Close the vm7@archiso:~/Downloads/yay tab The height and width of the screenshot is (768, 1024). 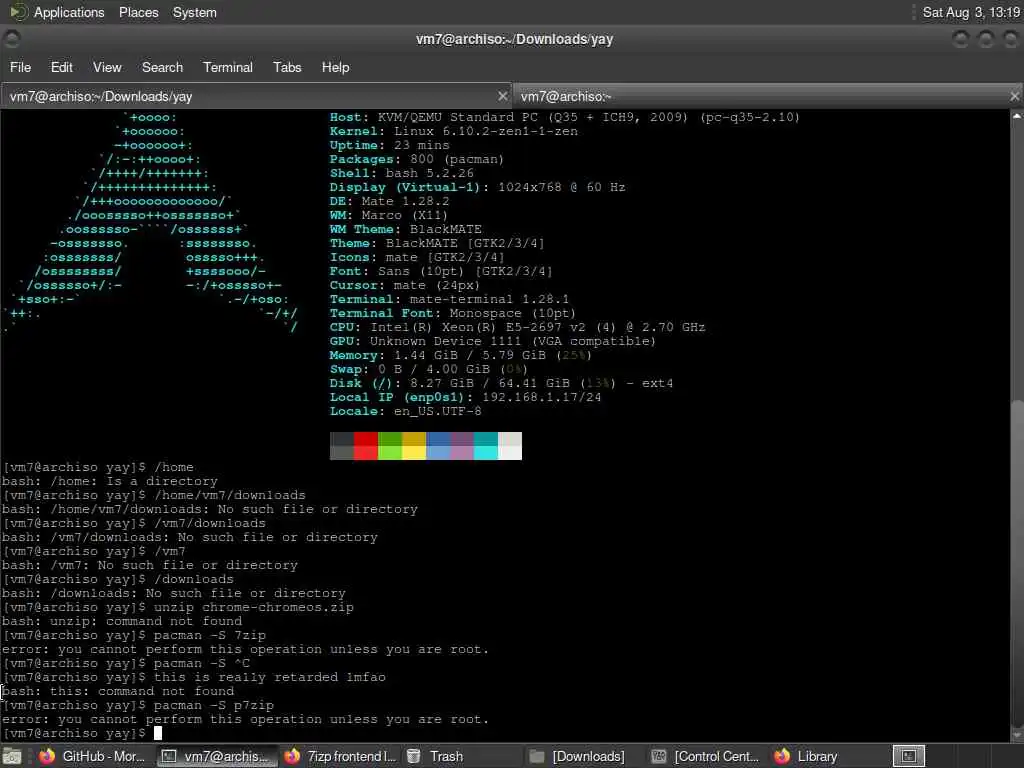click(x=502, y=97)
